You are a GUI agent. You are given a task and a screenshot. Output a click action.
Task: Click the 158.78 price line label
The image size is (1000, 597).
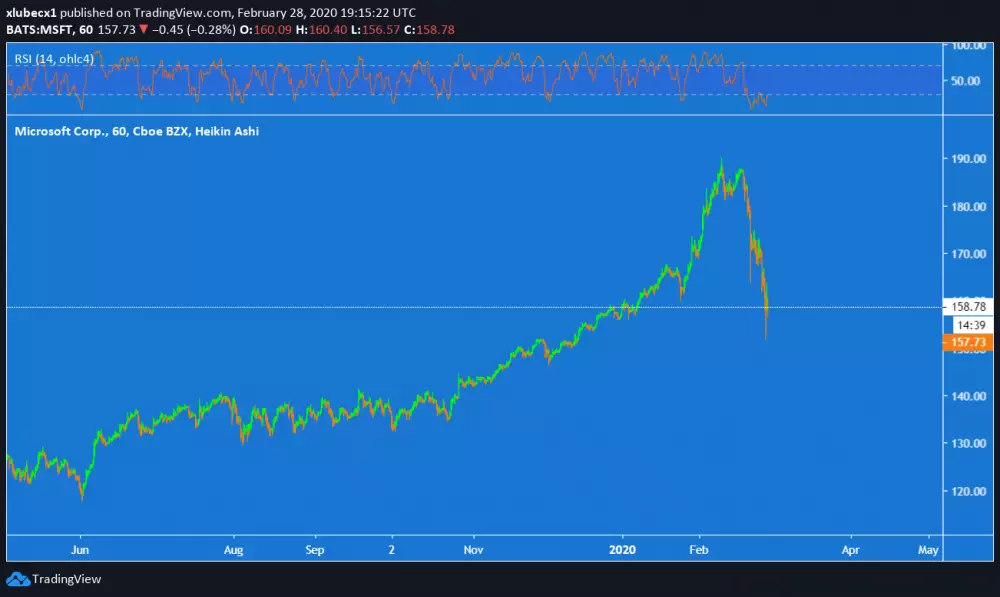click(966, 307)
